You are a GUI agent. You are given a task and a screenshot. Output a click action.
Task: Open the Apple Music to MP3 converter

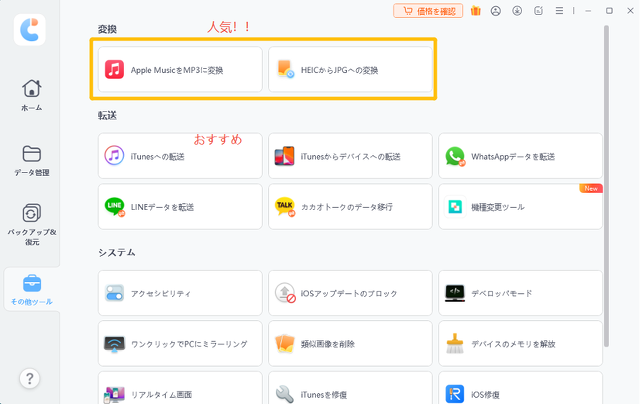(x=180, y=69)
